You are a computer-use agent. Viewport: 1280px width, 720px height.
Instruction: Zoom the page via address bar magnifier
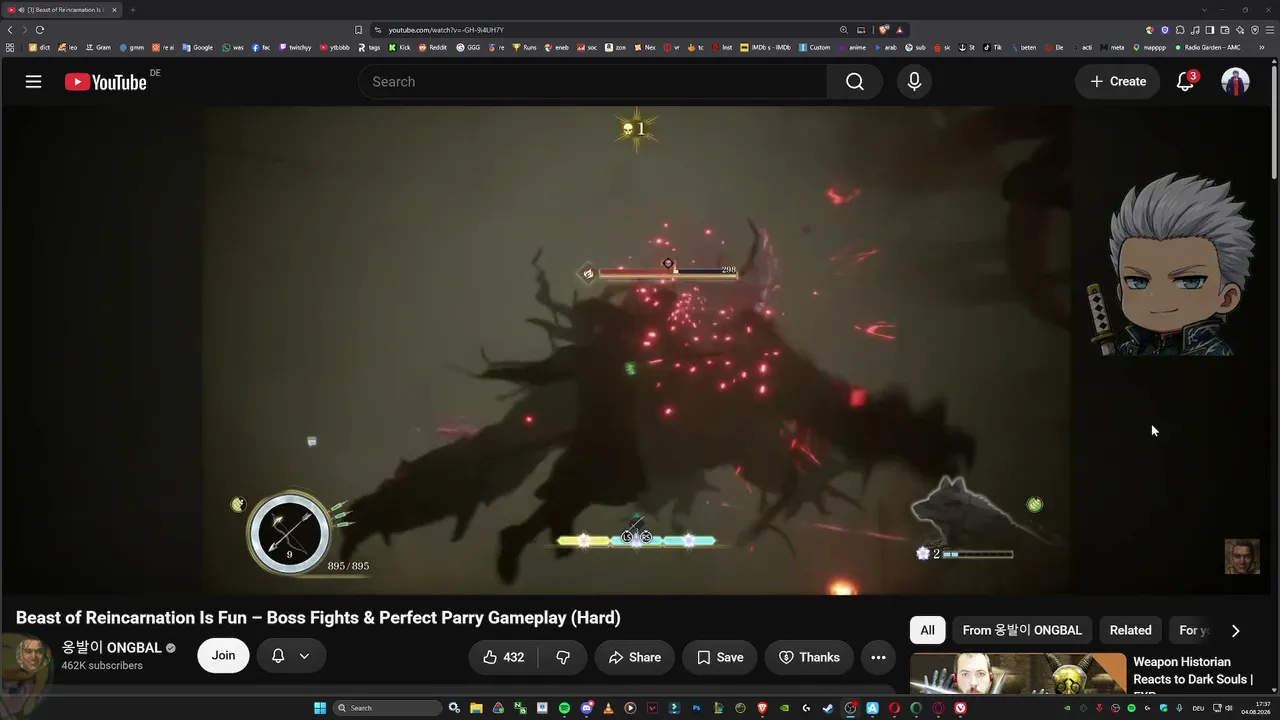click(844, 30)
